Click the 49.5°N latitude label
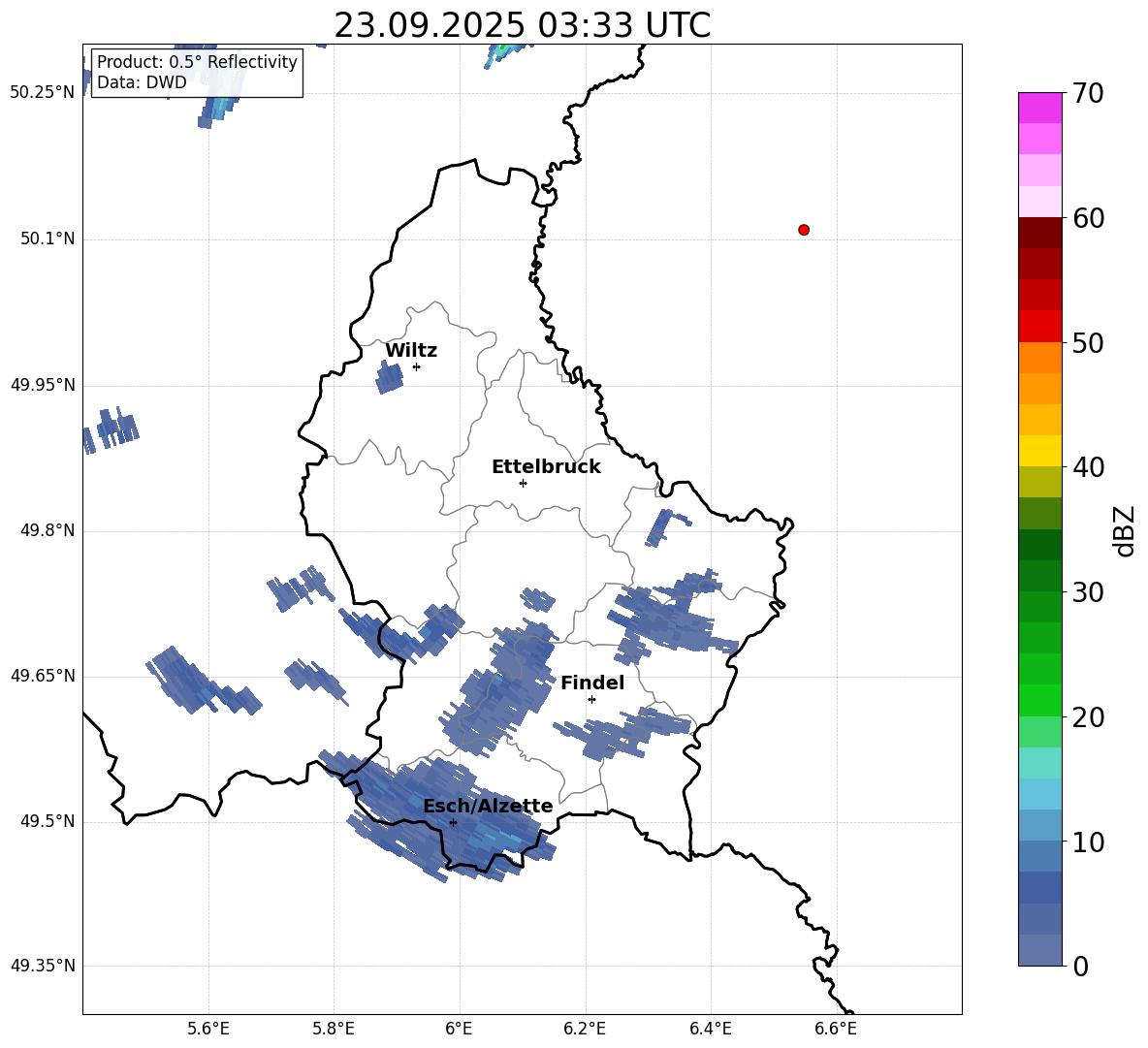This screenshot has height=1048, width=1148. point(48,820)
